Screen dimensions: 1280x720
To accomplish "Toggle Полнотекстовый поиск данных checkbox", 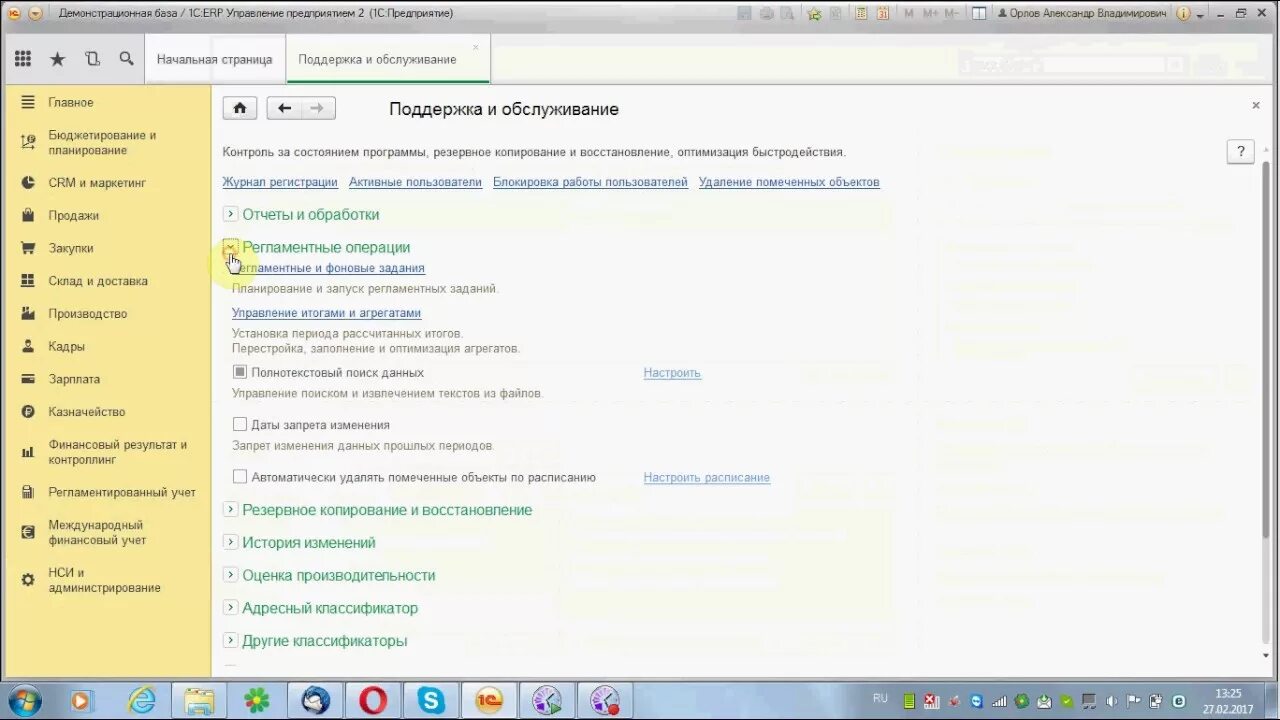I will tap(240, 372).
